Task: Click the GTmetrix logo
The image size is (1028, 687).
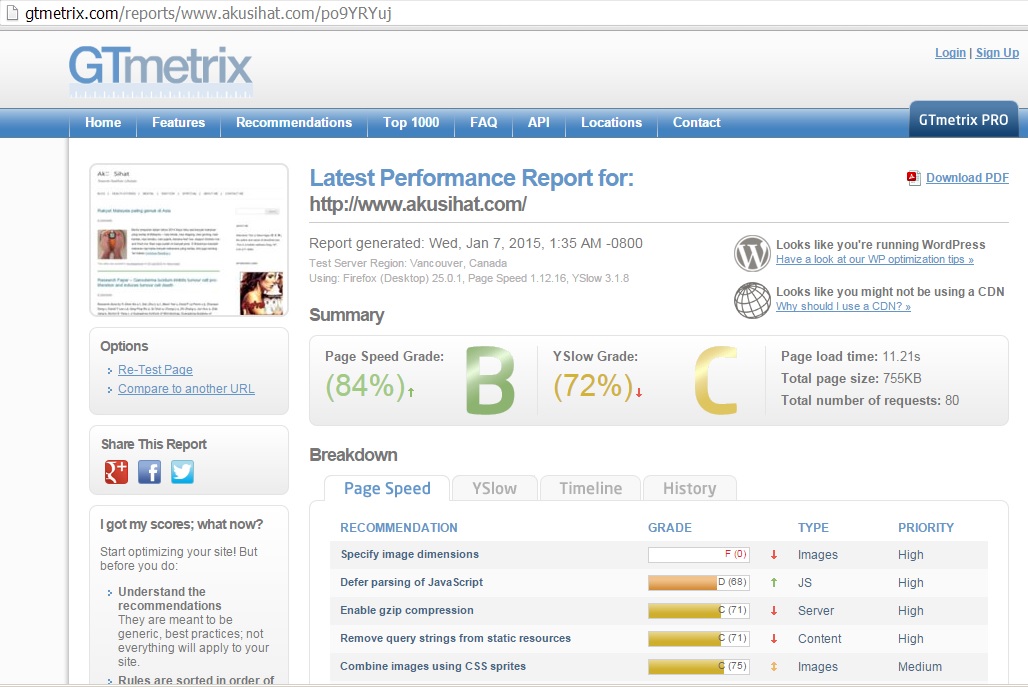Action: click(161, 71)
